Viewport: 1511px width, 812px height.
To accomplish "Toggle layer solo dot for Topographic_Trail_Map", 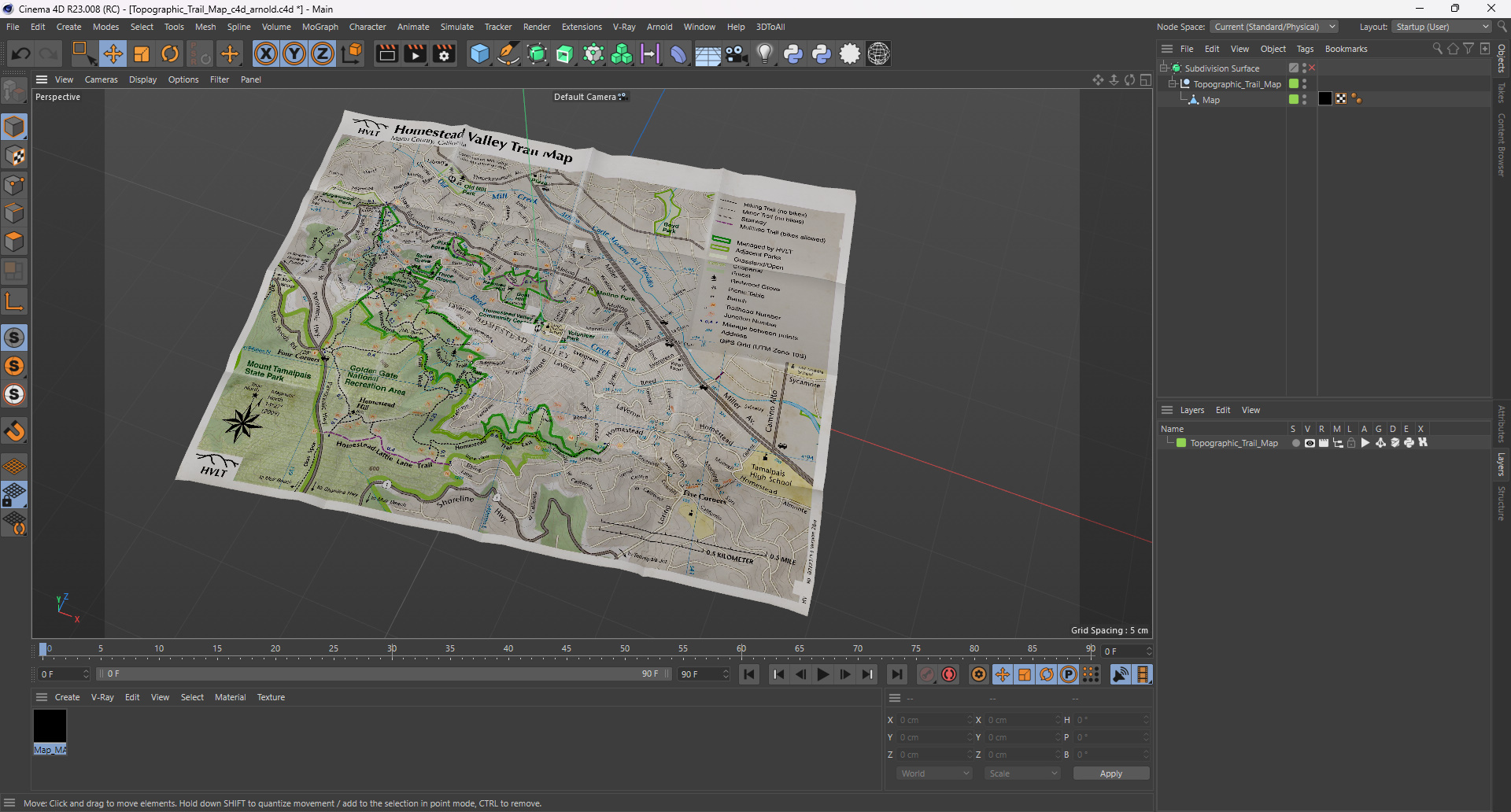I will click(x=1295, y=443).
